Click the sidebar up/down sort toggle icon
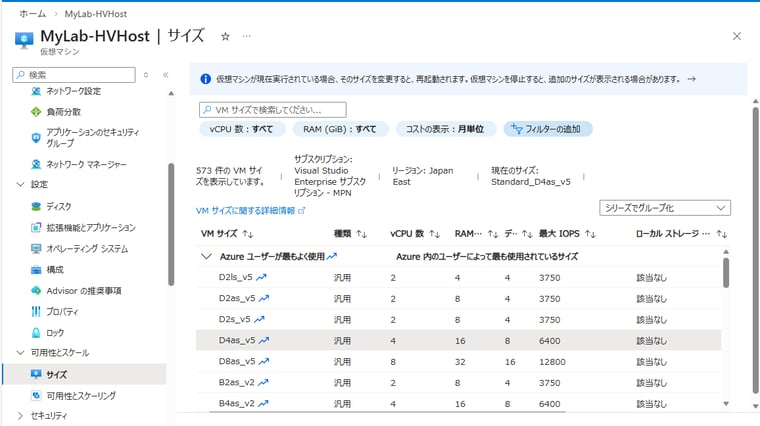This screenshot has height=426, width=760. pyautogui.click(x=146, y=75)
